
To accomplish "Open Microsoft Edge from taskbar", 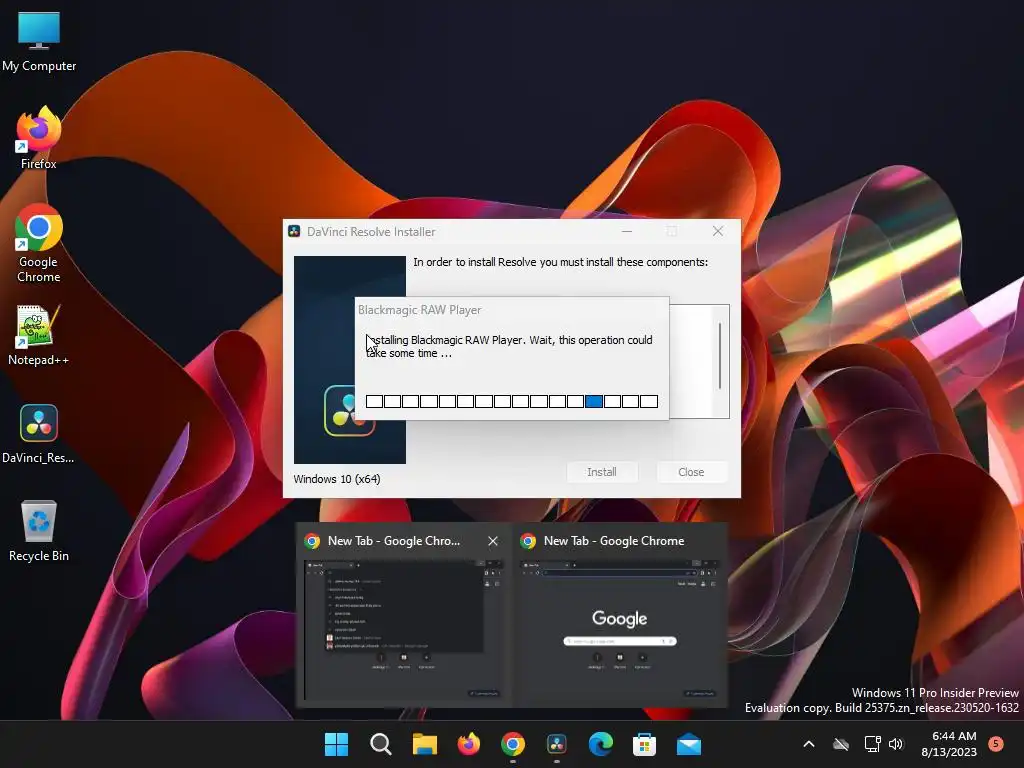I will tap(600, 744).
